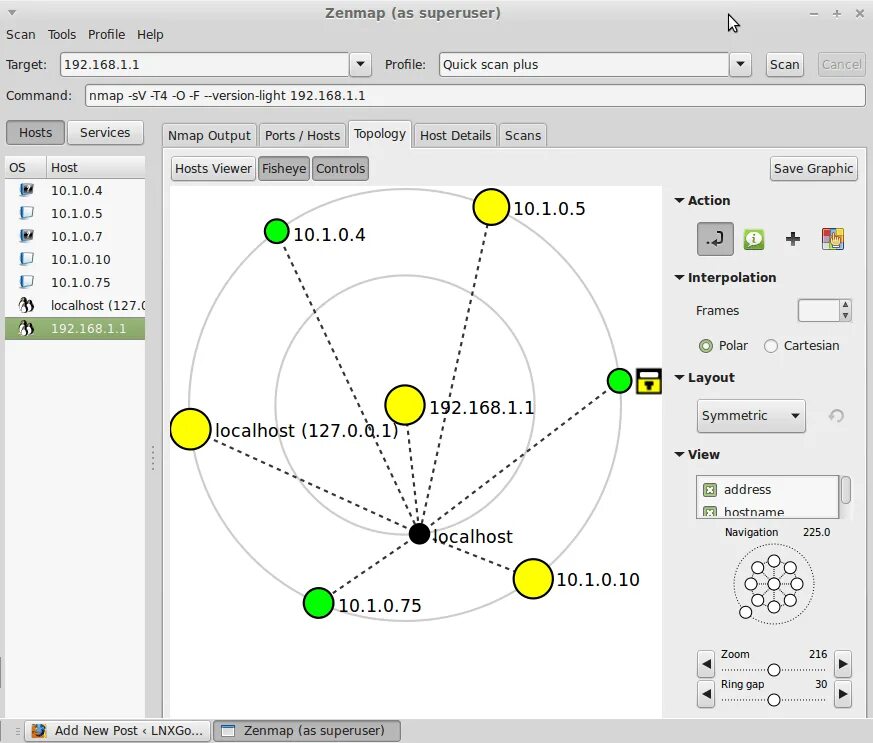Click the window menu arrow in the title bar
This screenshot has height=743, width=873.
[x=12, y=13]
